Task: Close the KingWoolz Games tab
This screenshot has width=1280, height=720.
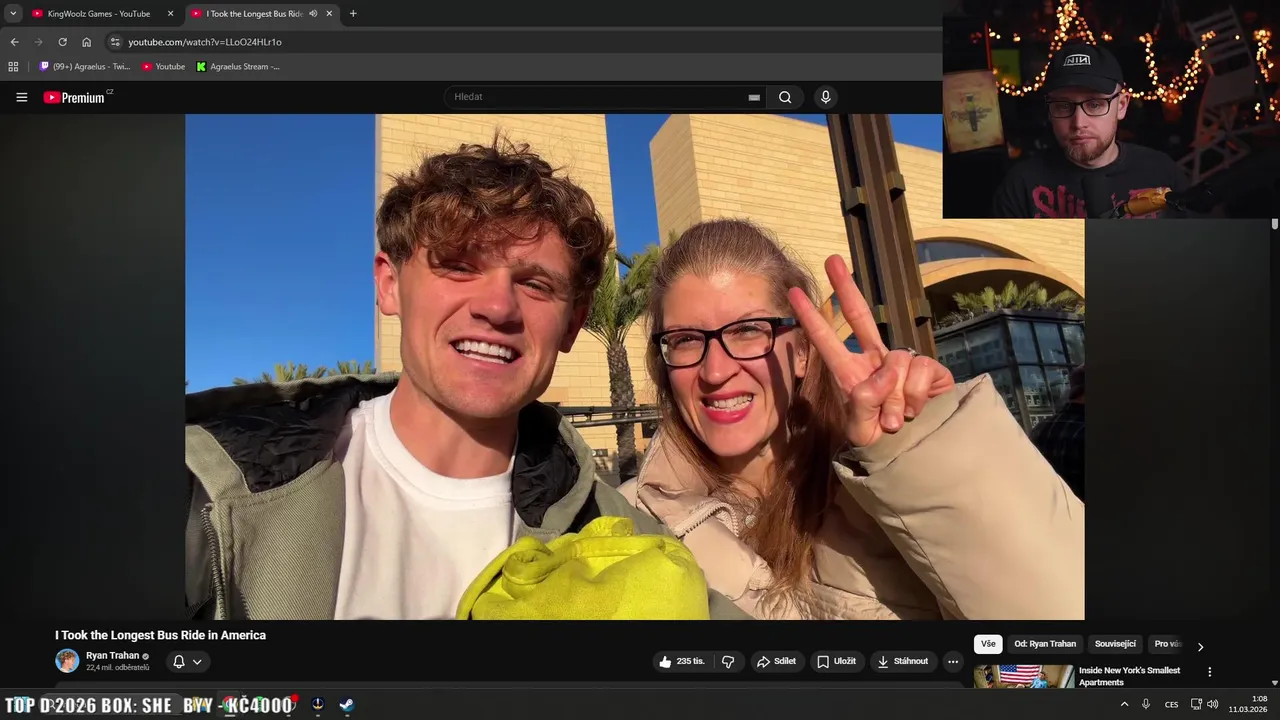Action: 170,14
